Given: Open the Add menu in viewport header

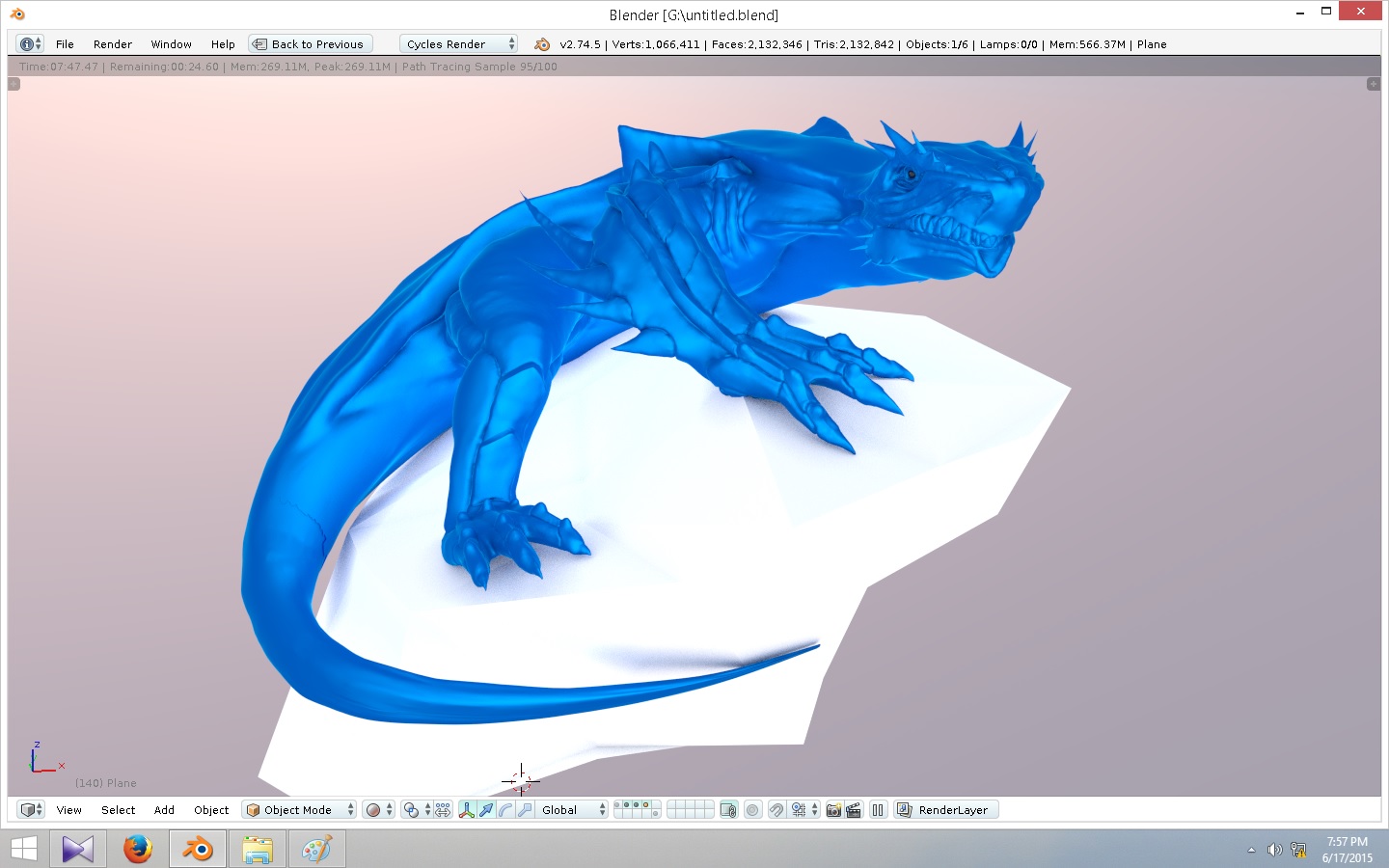Looking at the screenshot, I should tap(164, 810).
